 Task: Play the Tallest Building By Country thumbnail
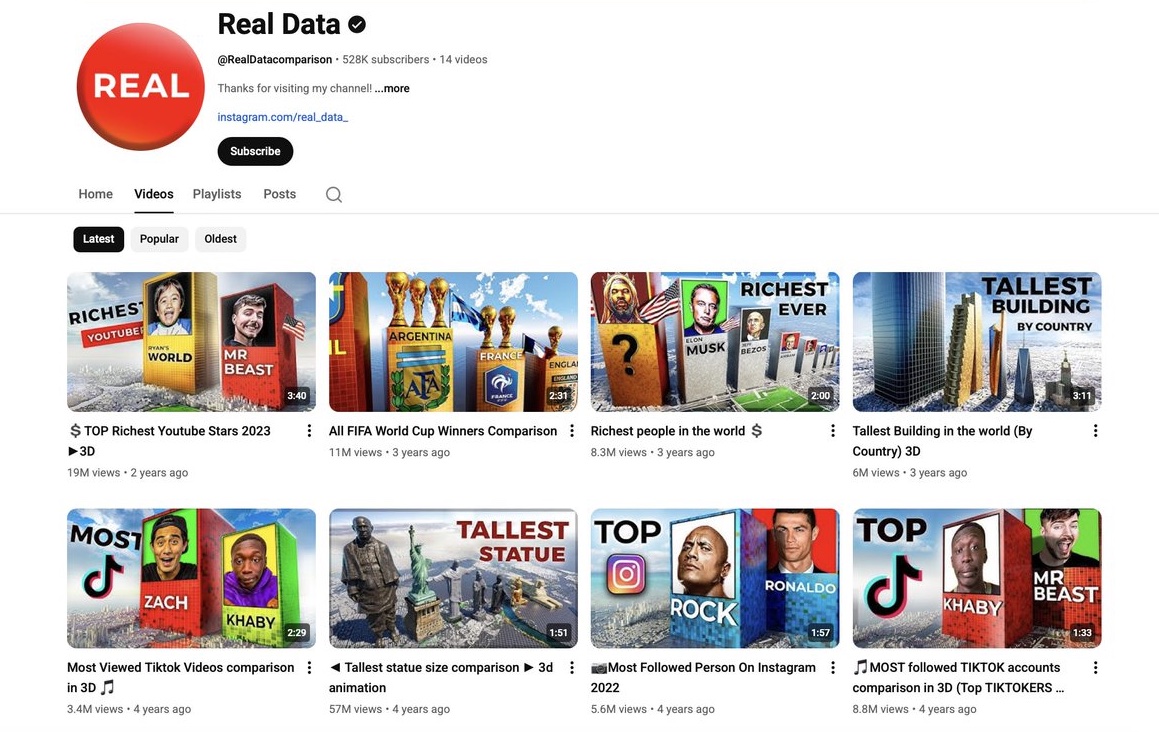[976, 342]
